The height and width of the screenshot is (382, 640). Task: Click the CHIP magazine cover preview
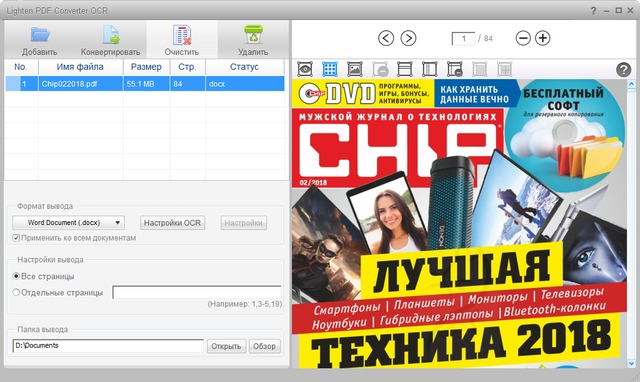tap(459, 224)
